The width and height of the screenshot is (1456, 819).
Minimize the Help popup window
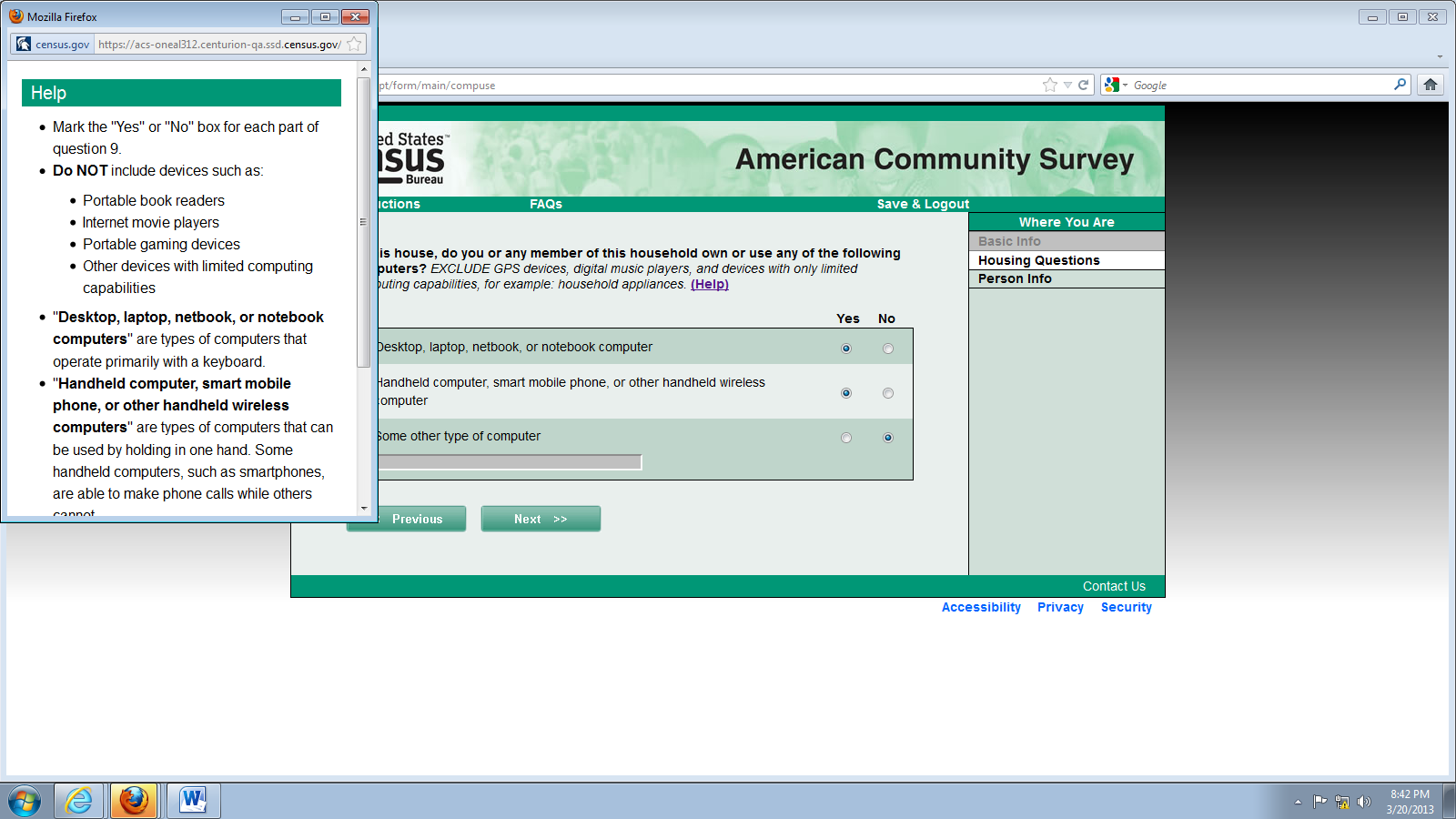pos(295,16)
